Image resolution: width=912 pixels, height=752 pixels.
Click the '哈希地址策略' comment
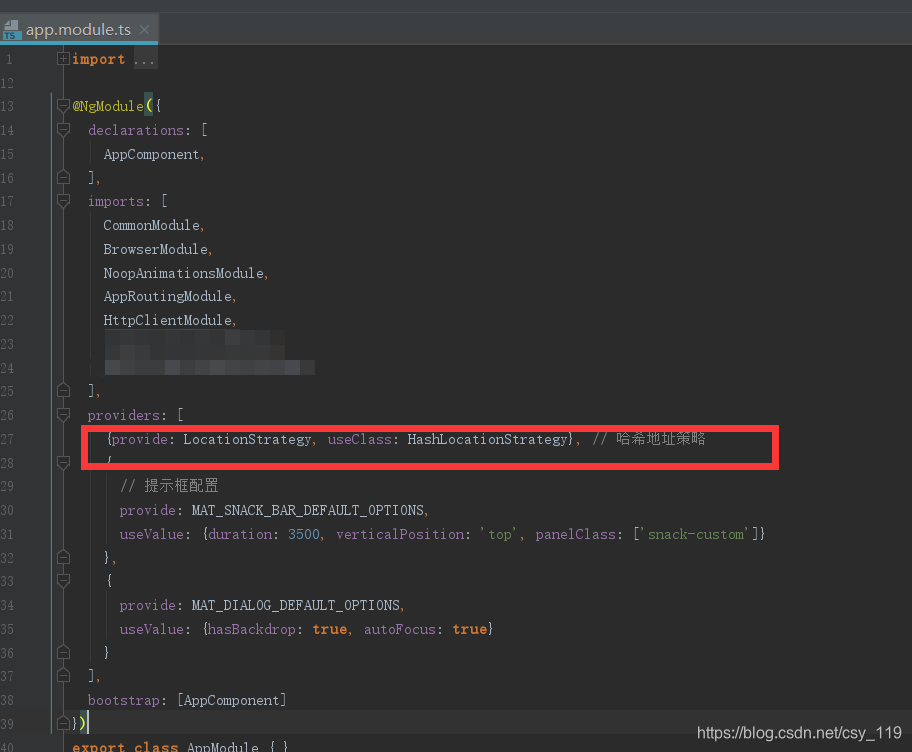point(661,438)
